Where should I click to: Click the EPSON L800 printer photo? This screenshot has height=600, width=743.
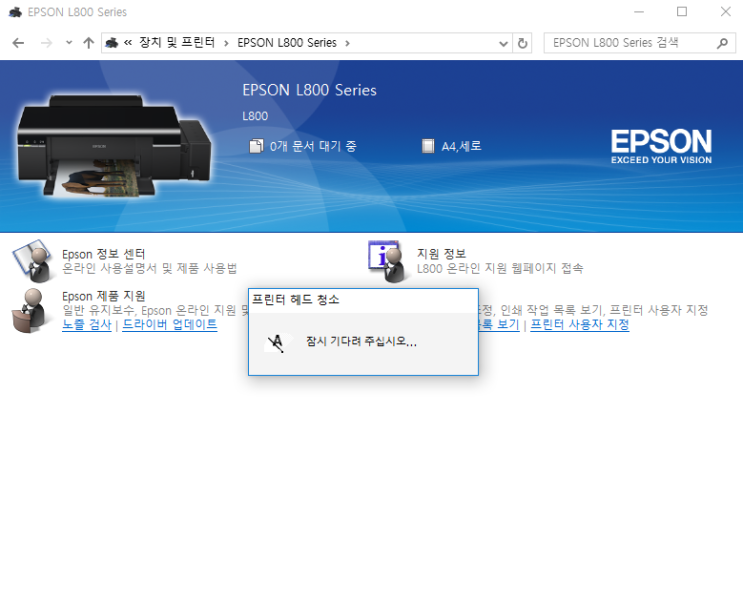pos(114,146)
